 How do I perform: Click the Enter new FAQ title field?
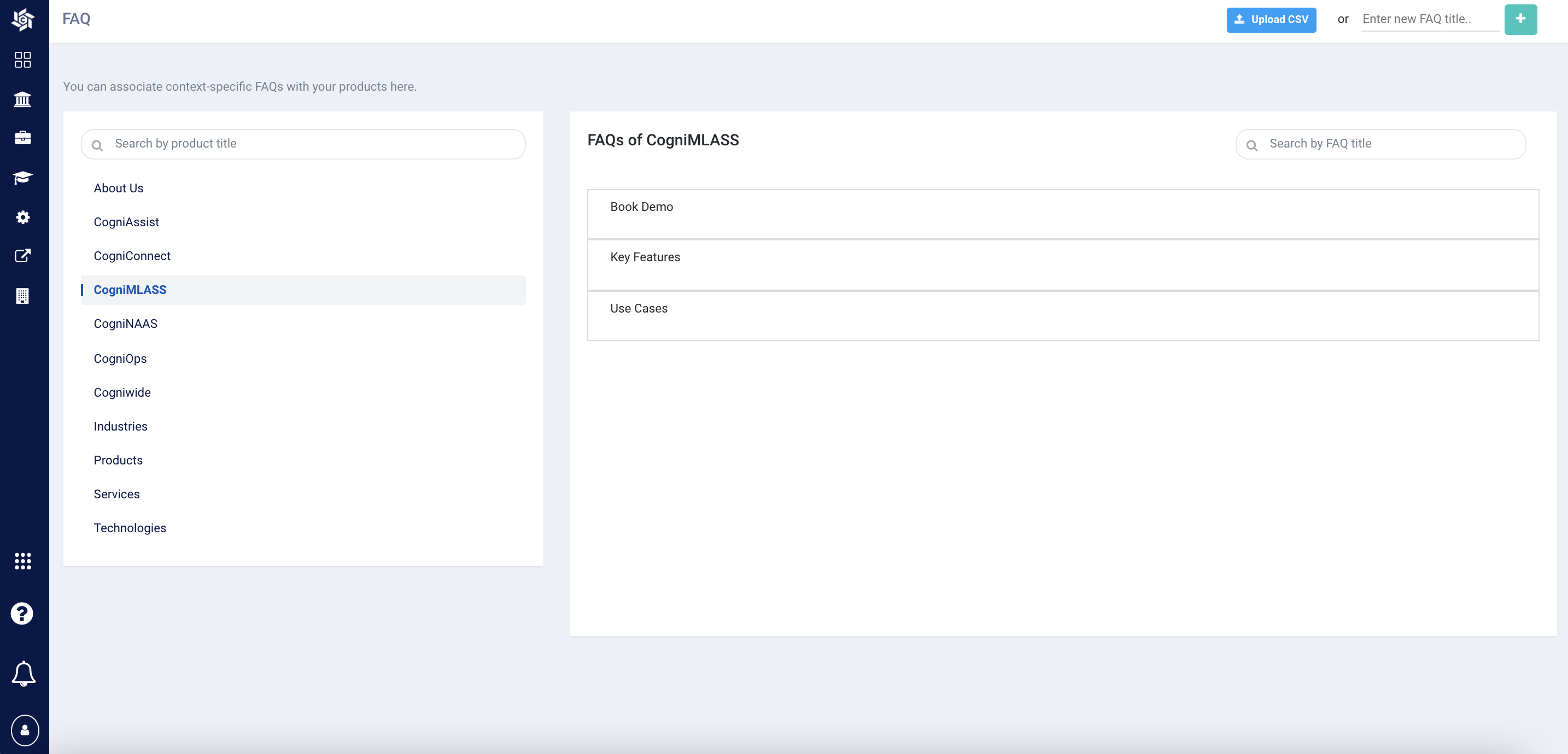pyautogui.click(x=1428, y=19)
